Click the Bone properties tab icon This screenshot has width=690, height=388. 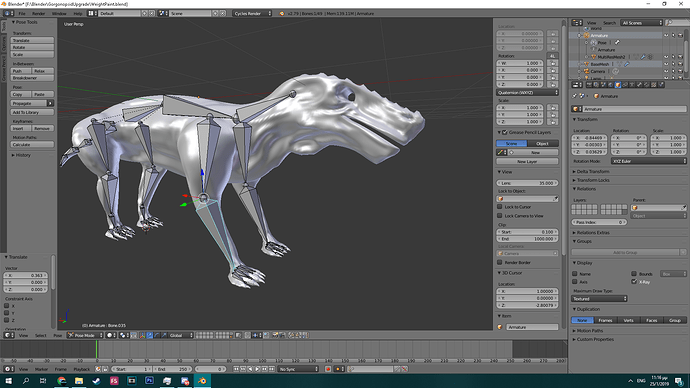639,84
